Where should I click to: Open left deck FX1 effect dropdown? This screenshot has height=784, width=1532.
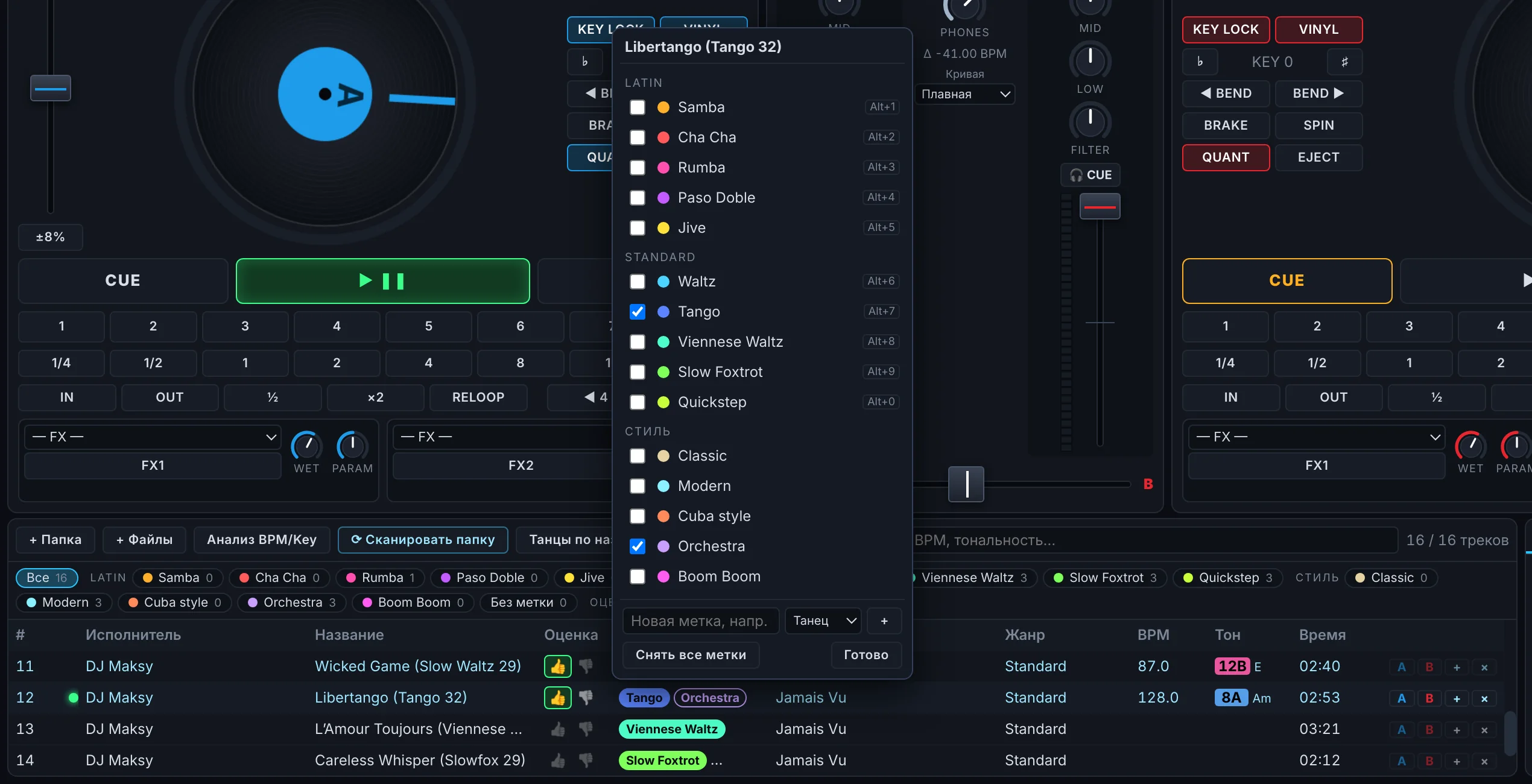(x=153, y=437)
